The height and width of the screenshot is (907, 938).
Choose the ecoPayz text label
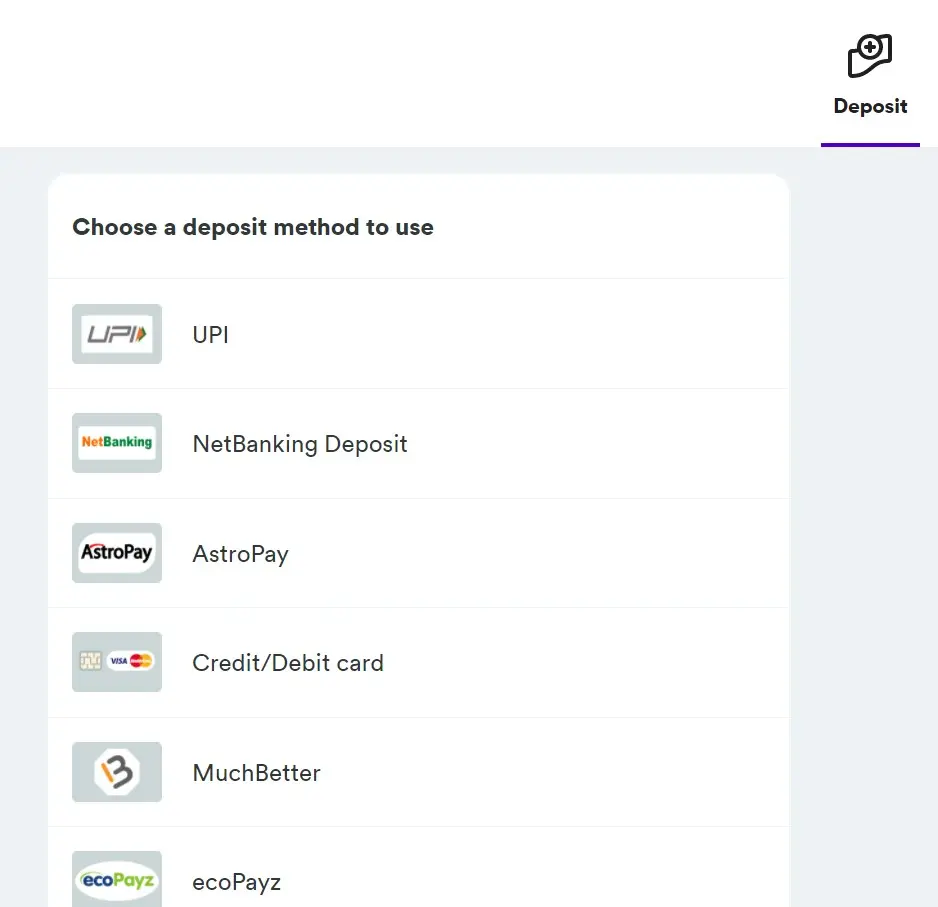(x=236, y=882)
